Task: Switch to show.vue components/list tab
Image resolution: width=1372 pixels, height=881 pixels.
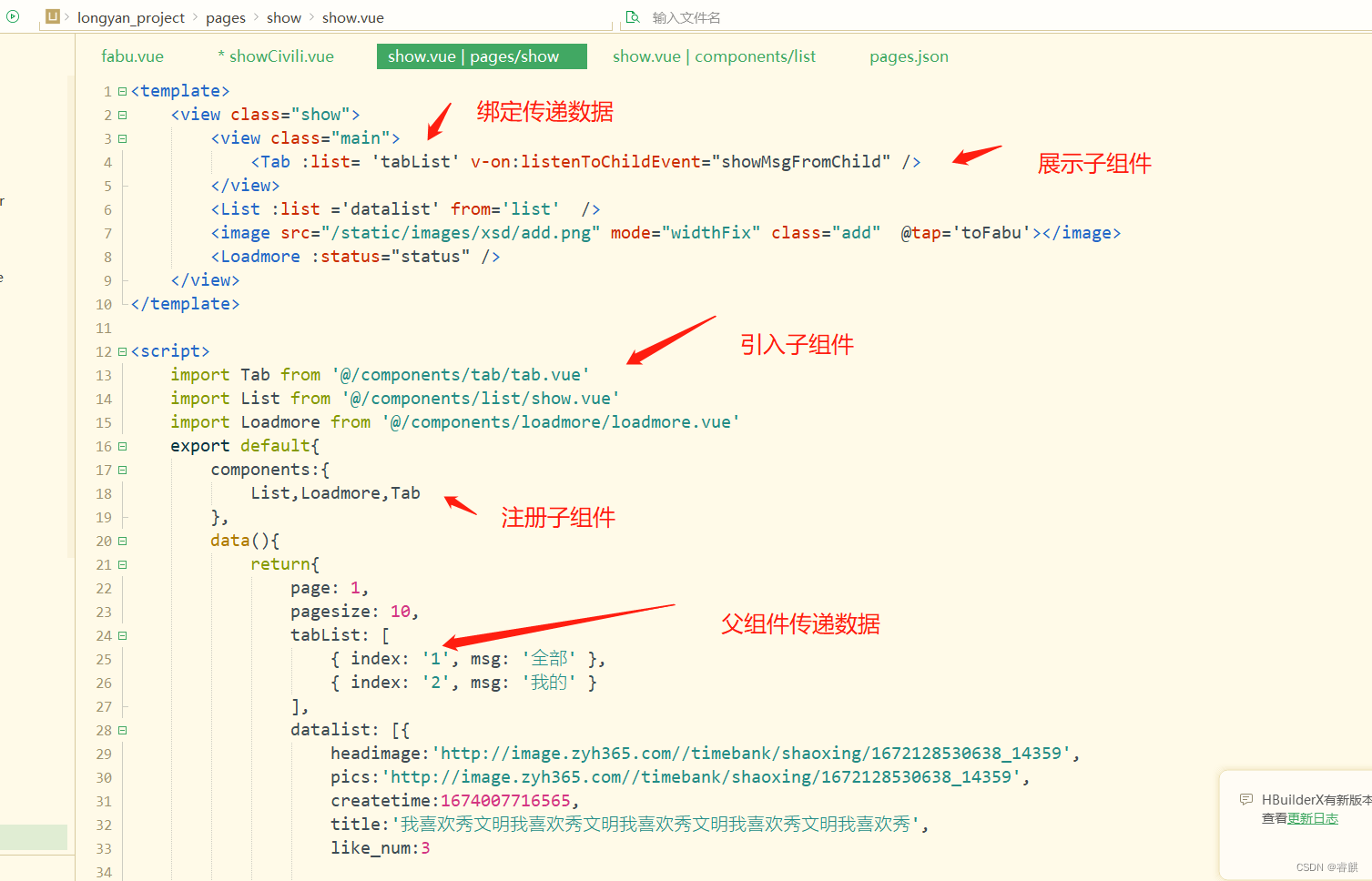Action: [714, 56]
